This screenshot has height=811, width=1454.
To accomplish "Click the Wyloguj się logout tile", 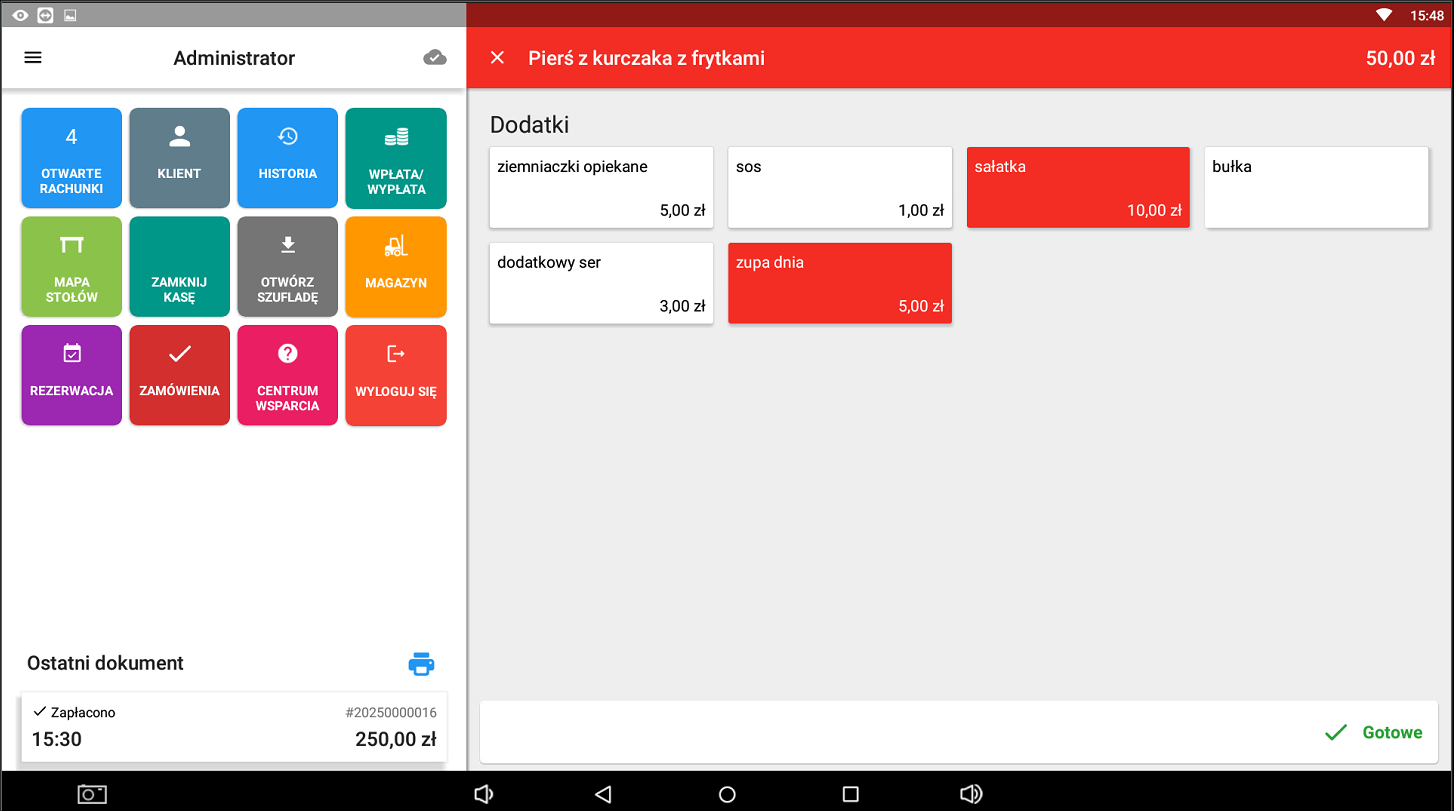I will [x=396, y=375].
